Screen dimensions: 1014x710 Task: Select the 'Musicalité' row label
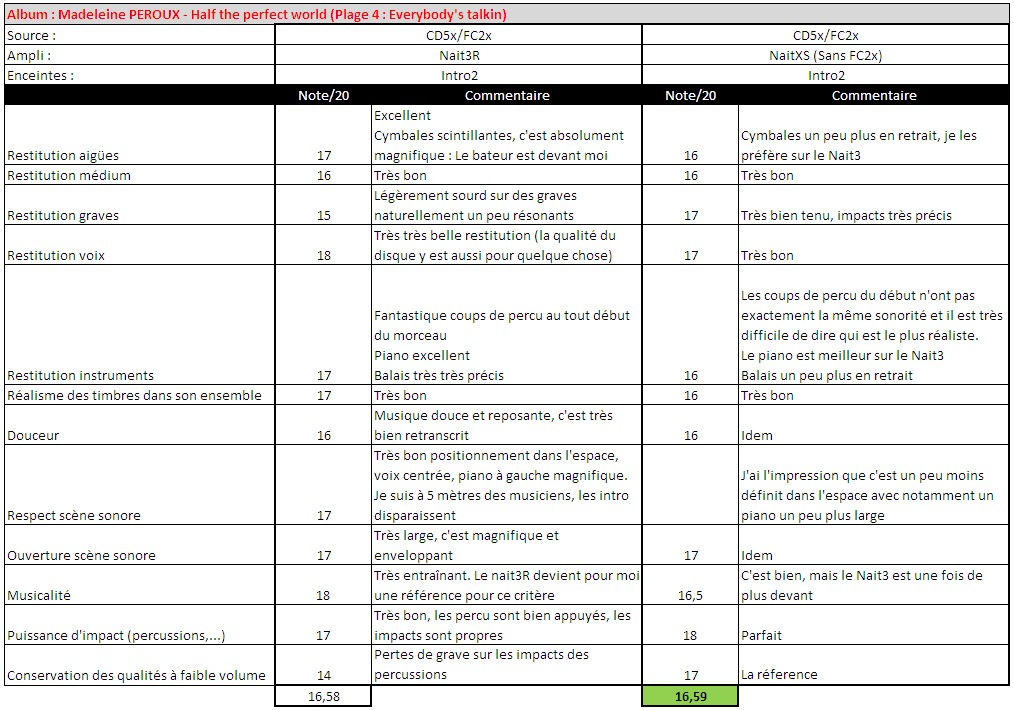(x=140, y=585)
